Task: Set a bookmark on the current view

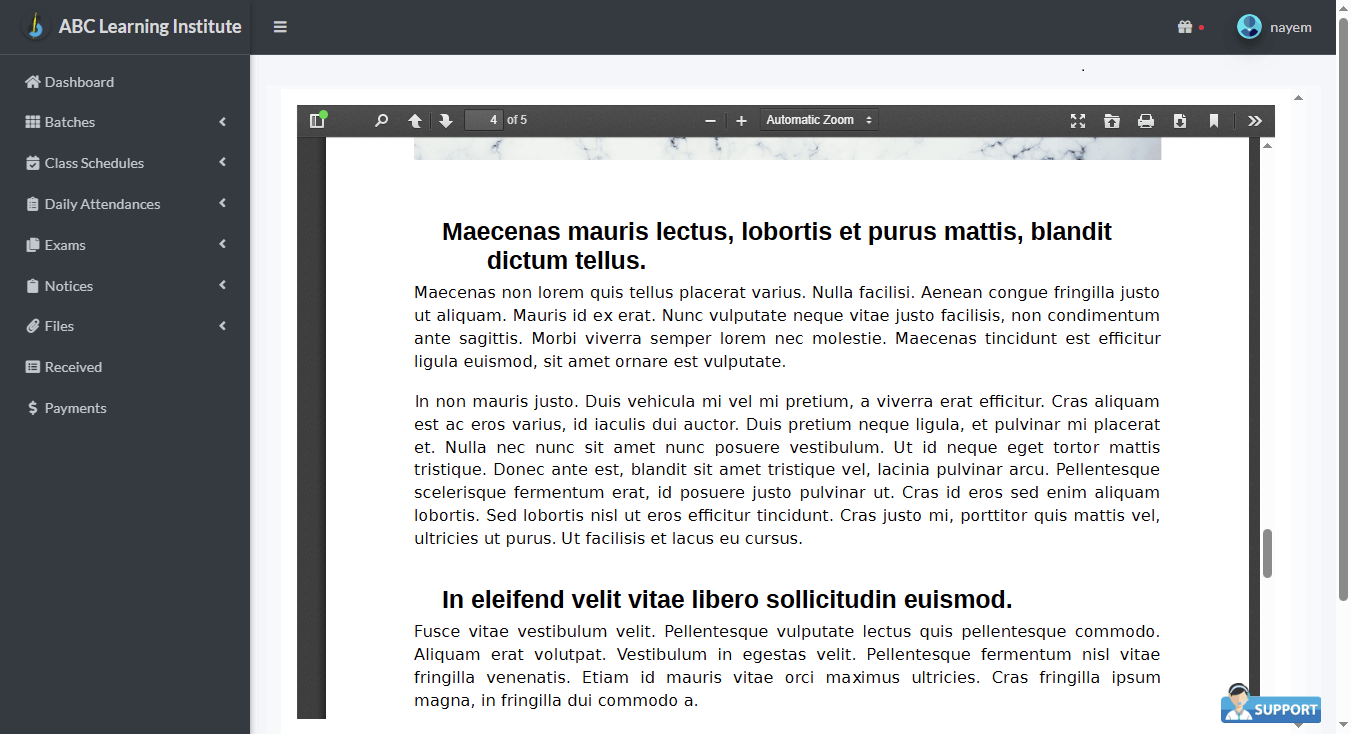Action: (x=1214, y=120)
